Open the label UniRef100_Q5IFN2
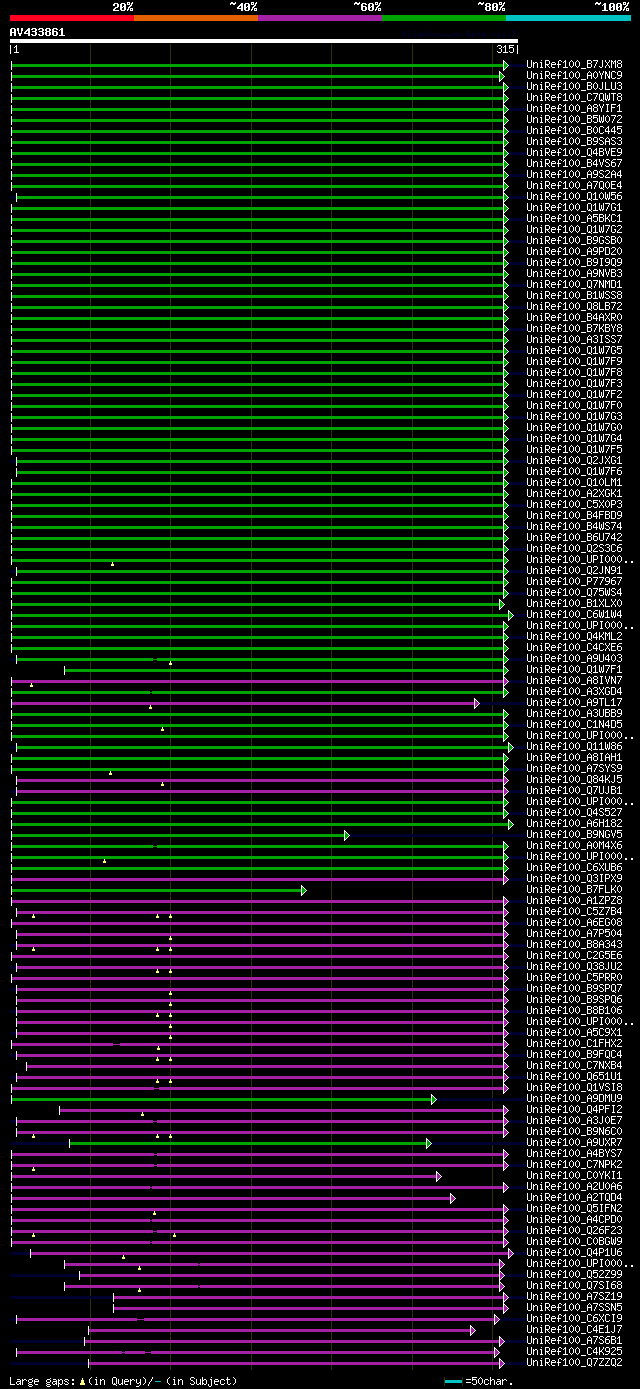 [574, 1209]
